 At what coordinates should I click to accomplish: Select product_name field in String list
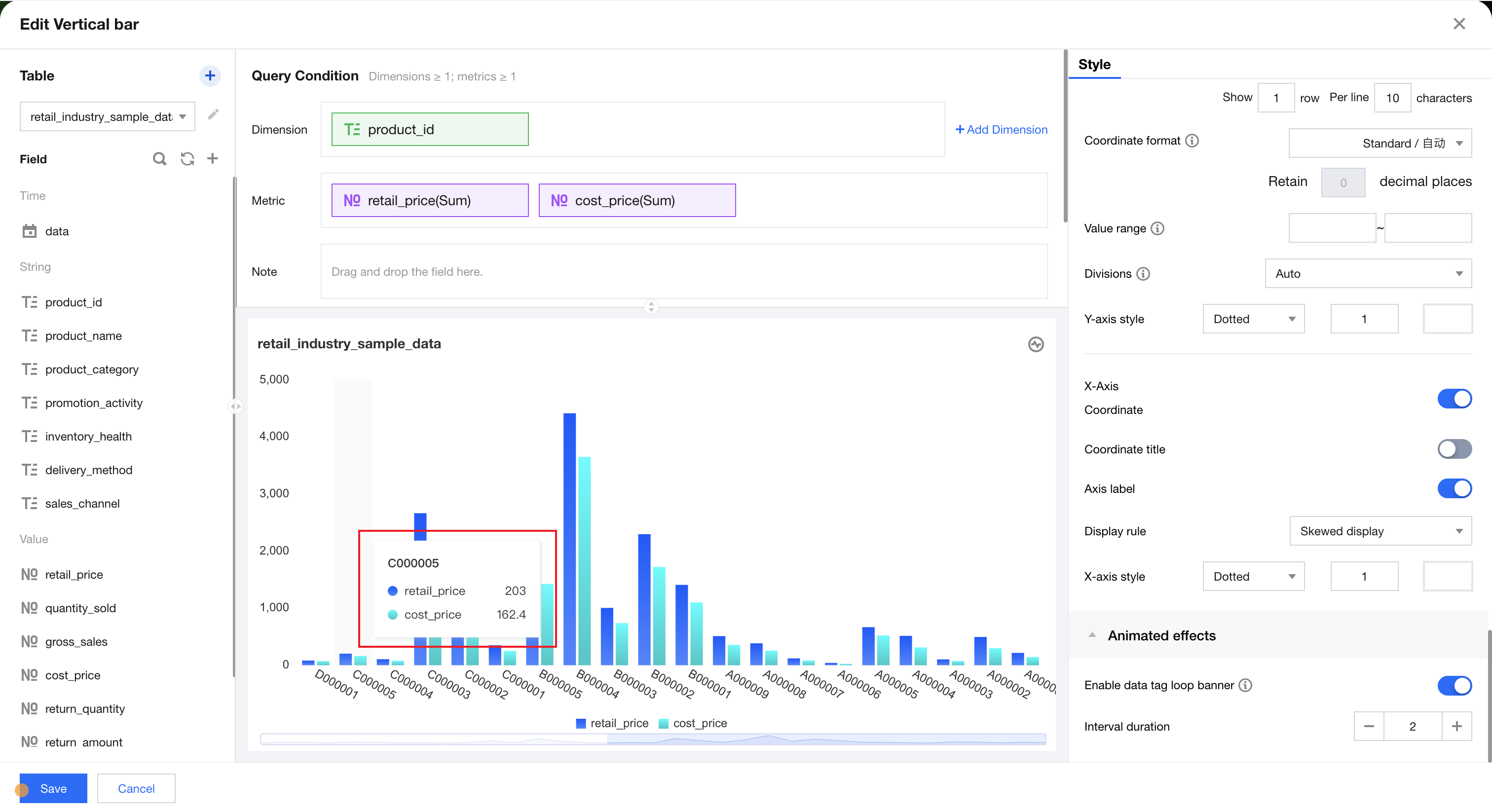[x=83, y=336]
